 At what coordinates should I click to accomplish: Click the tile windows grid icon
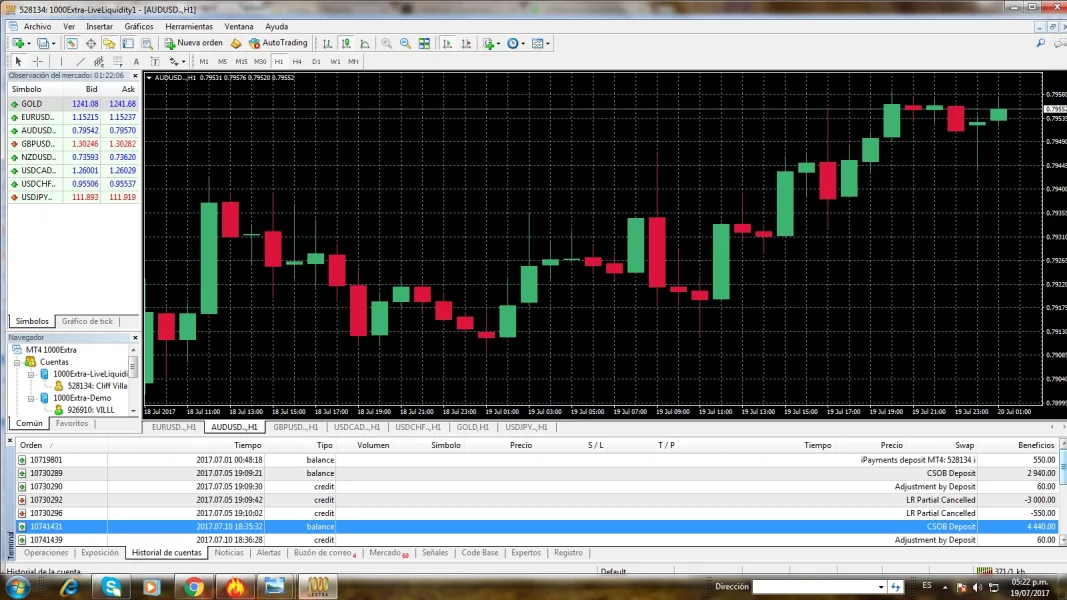424,44
